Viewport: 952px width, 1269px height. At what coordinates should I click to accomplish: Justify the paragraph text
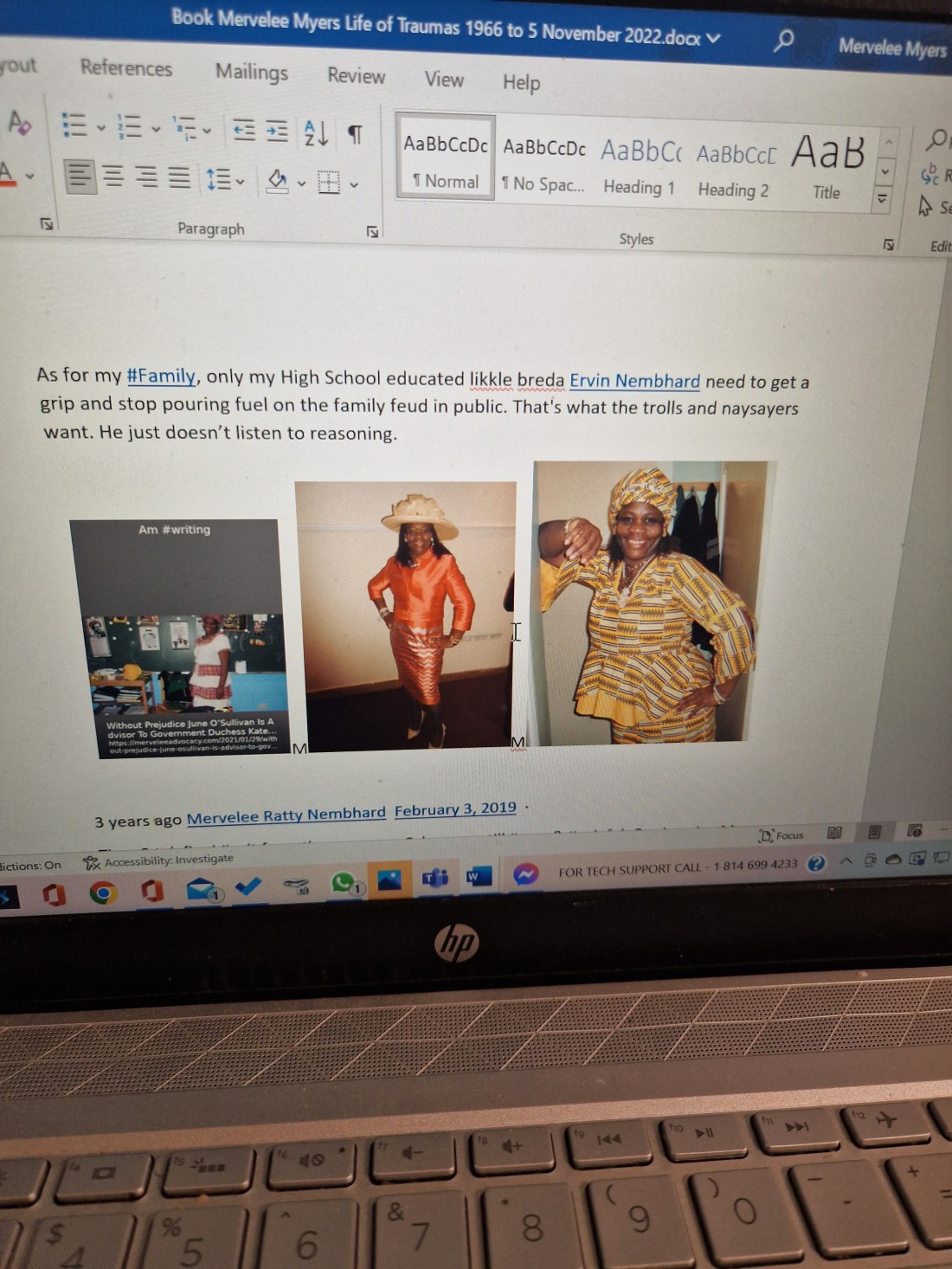coord(179,177)
